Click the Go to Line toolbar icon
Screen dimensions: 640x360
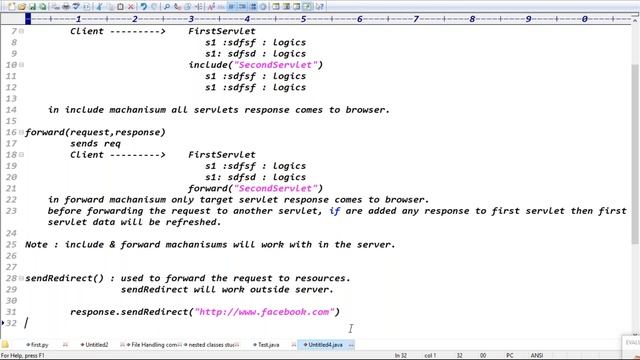198,7
